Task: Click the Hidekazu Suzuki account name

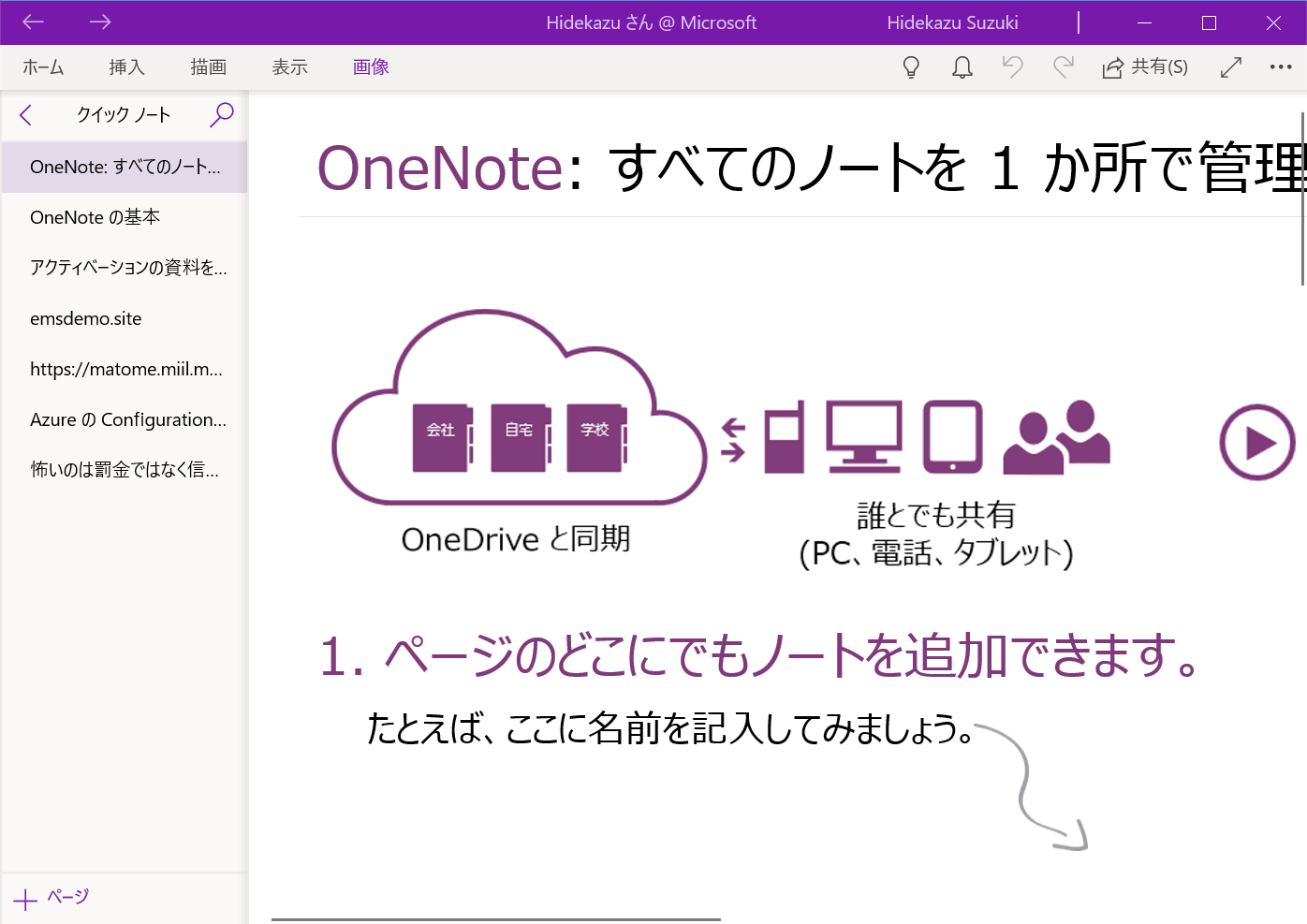Action: 952,22
